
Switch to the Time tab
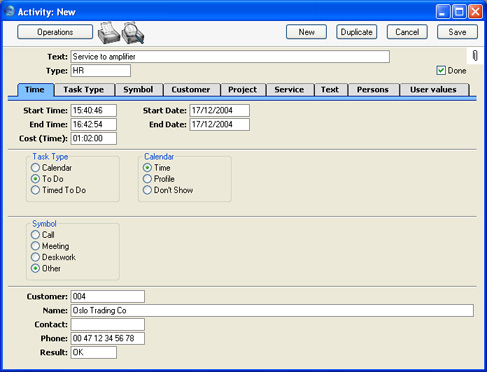click(35, 90)
